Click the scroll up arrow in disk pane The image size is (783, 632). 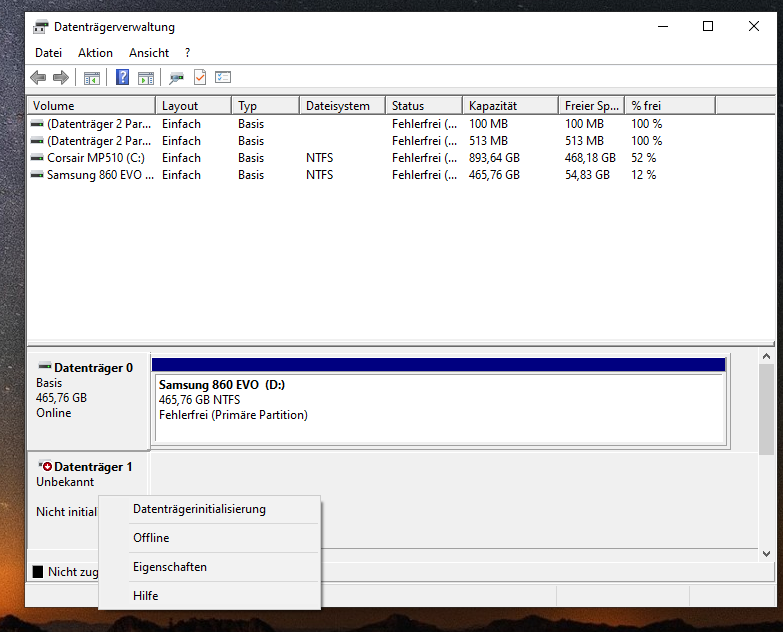click(x=767, y=356)
